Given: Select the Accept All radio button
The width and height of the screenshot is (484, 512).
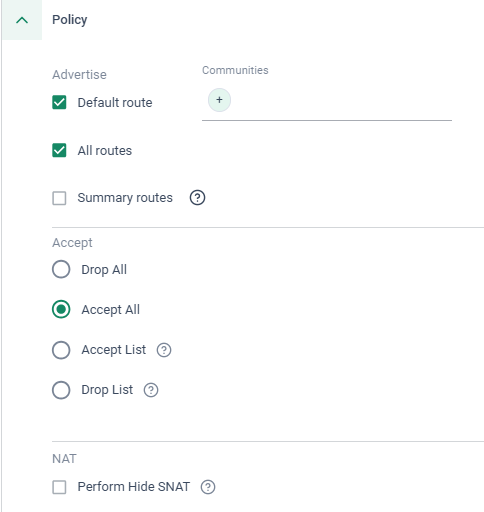Looking at the screenshot, I should (61, 309).
